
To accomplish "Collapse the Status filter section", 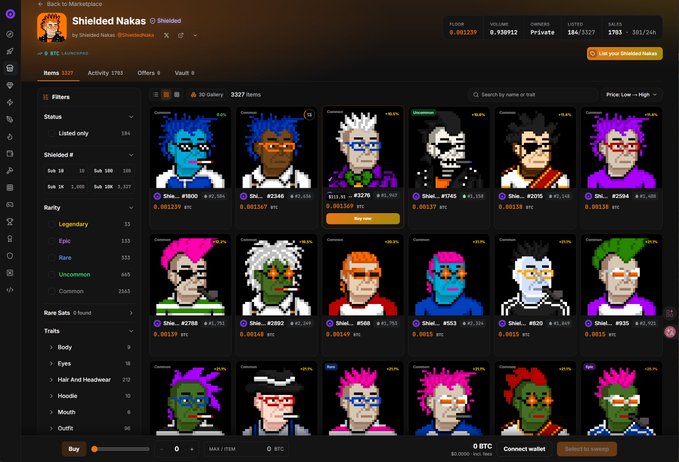I will pos(131,117).
